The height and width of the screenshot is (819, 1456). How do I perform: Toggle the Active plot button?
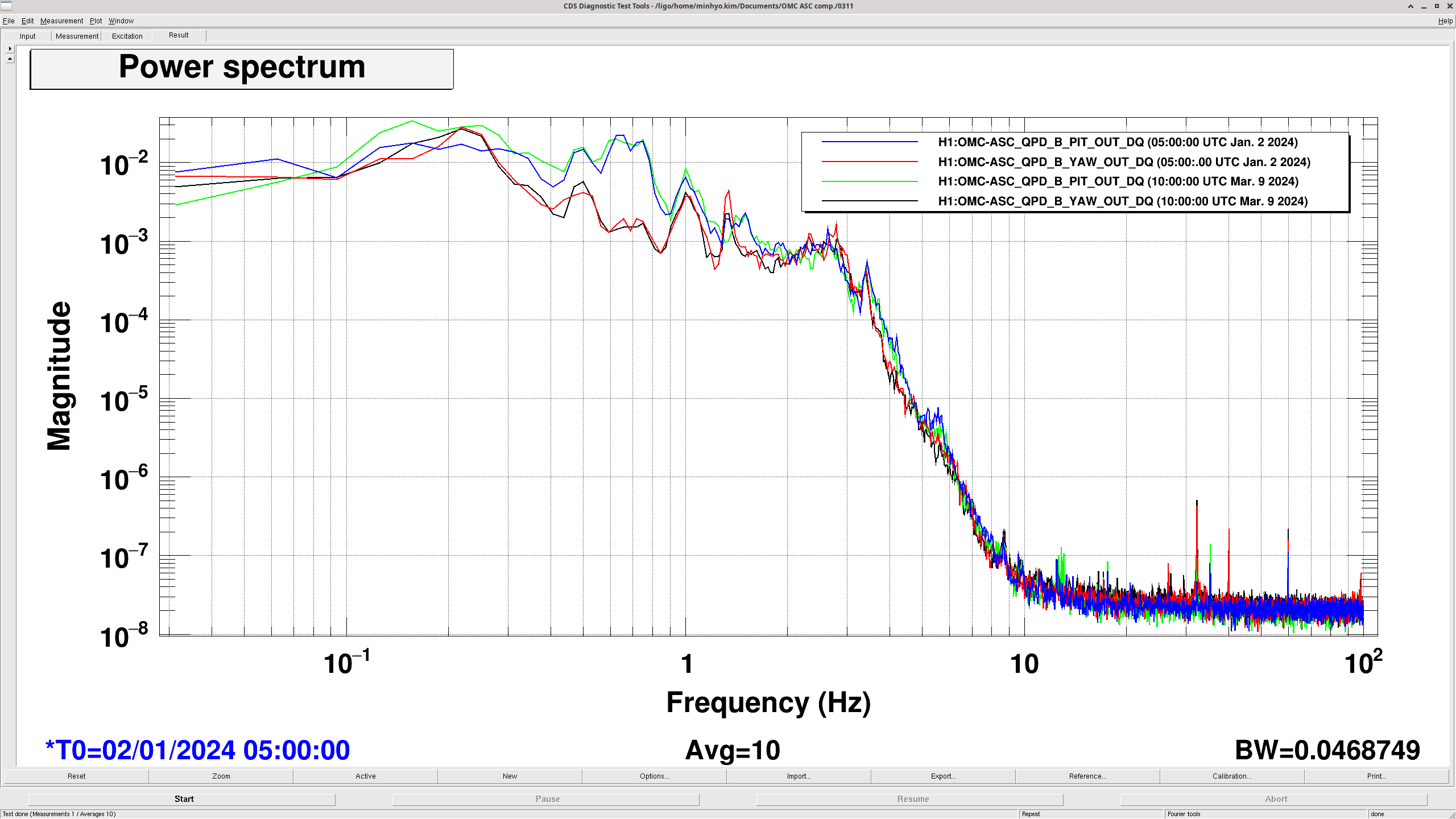point(365,776)
